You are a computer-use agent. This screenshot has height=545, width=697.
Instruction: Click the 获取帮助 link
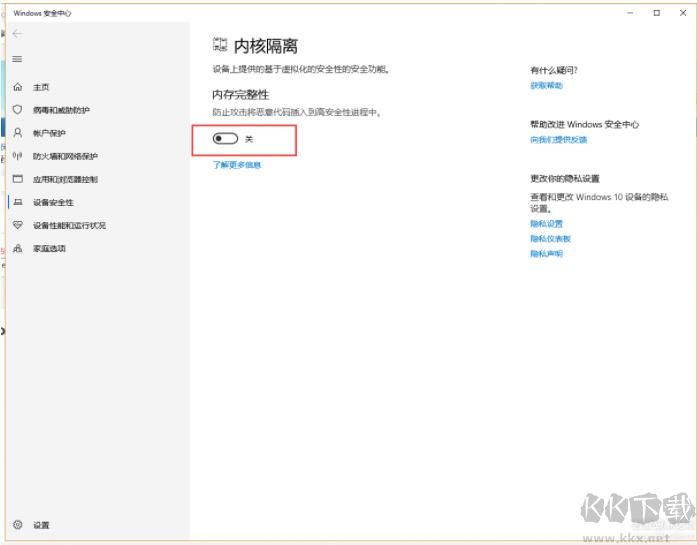click(x=546, y=85)
